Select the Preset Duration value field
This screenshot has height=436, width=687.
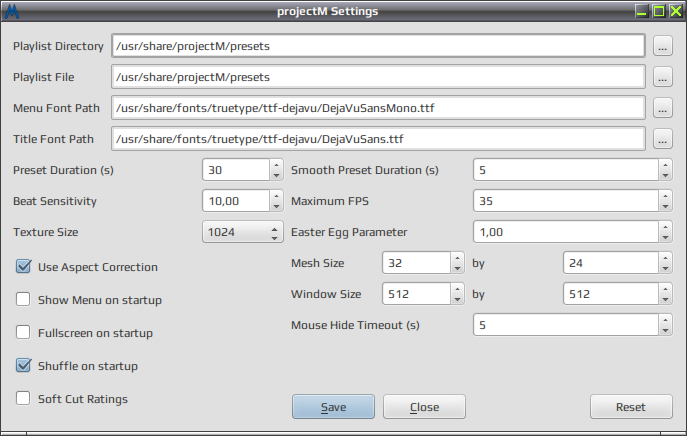(x=236, y=170)
